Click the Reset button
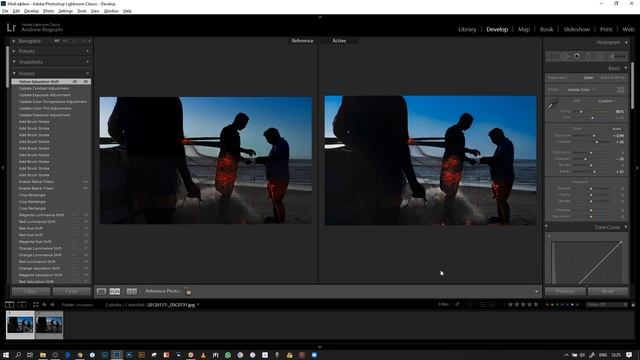 click(608, 291)
